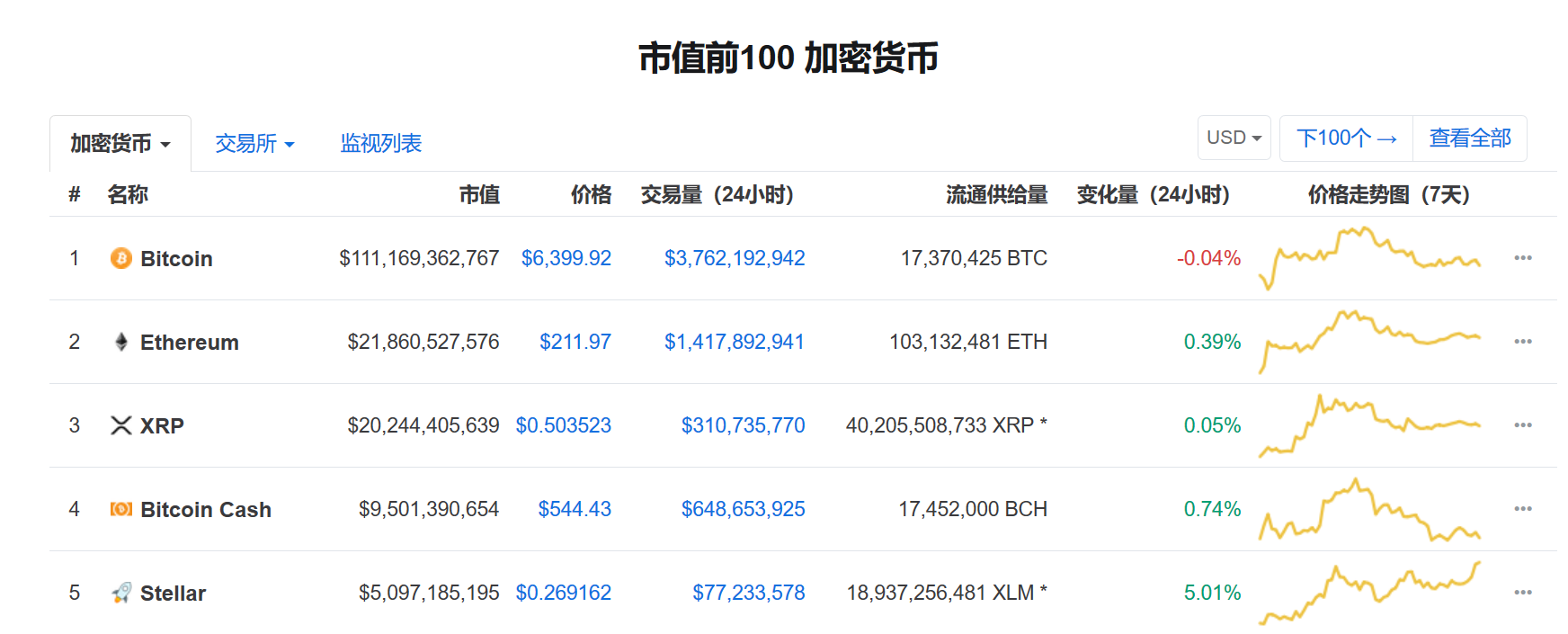The width and height of the screenshot is (1568, 634).
Task: Click the 市值前100 加密货币 page heading
Action: pyautogui.click(x=788, y=58)
